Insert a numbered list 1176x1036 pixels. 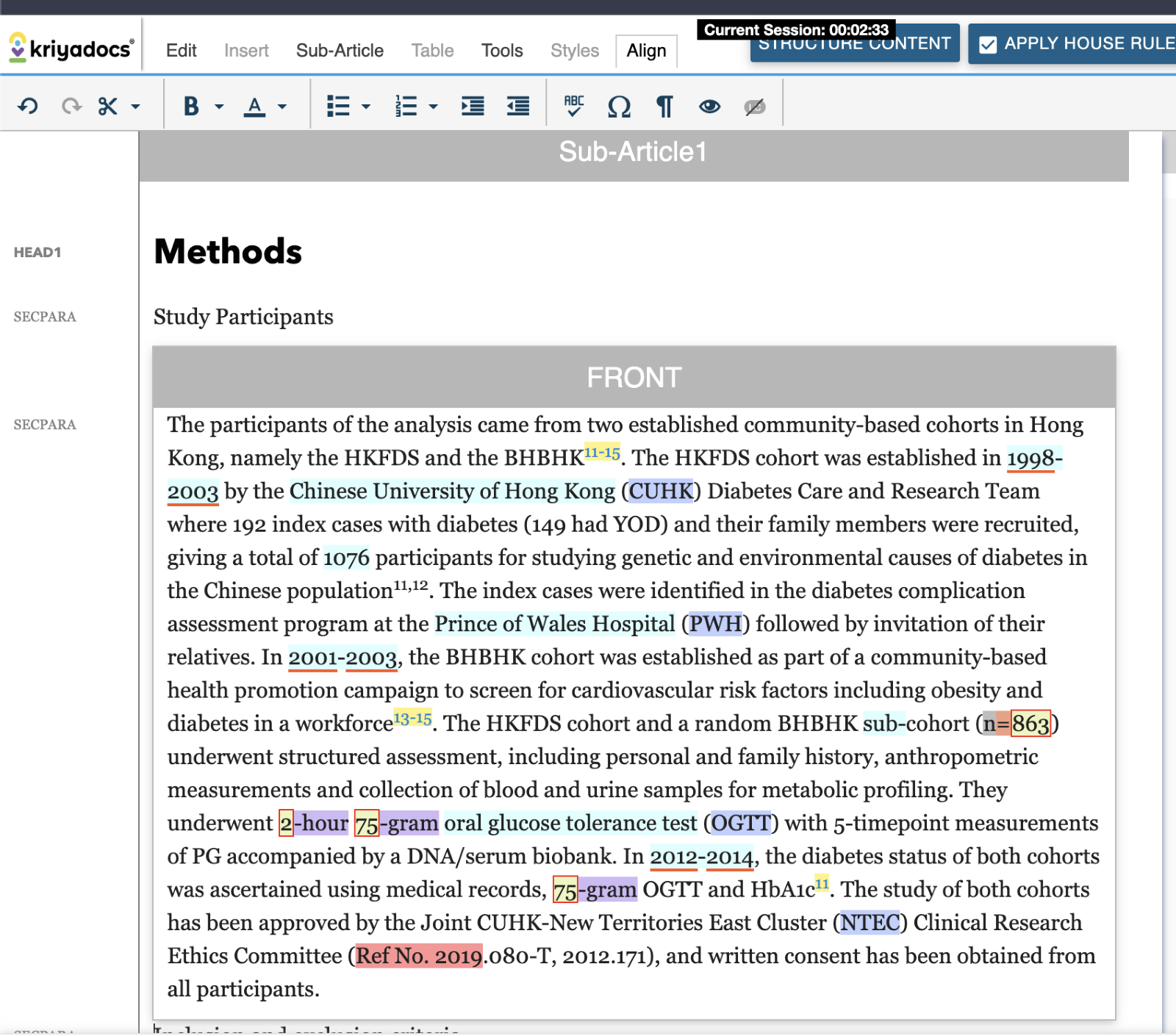pos(406,107)
